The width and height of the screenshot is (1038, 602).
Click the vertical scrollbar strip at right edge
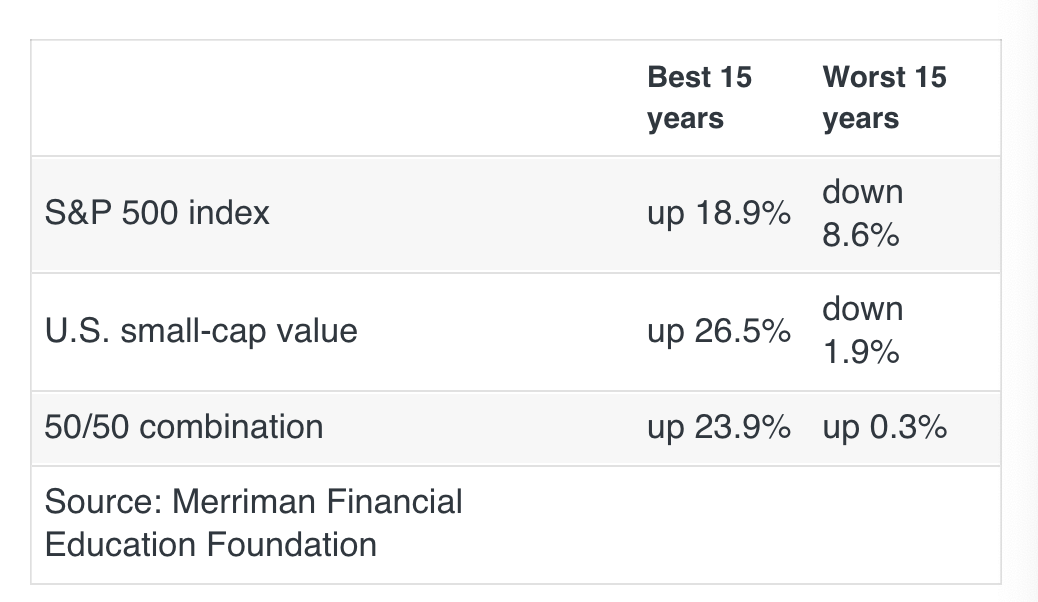(x=1021, y=301)
